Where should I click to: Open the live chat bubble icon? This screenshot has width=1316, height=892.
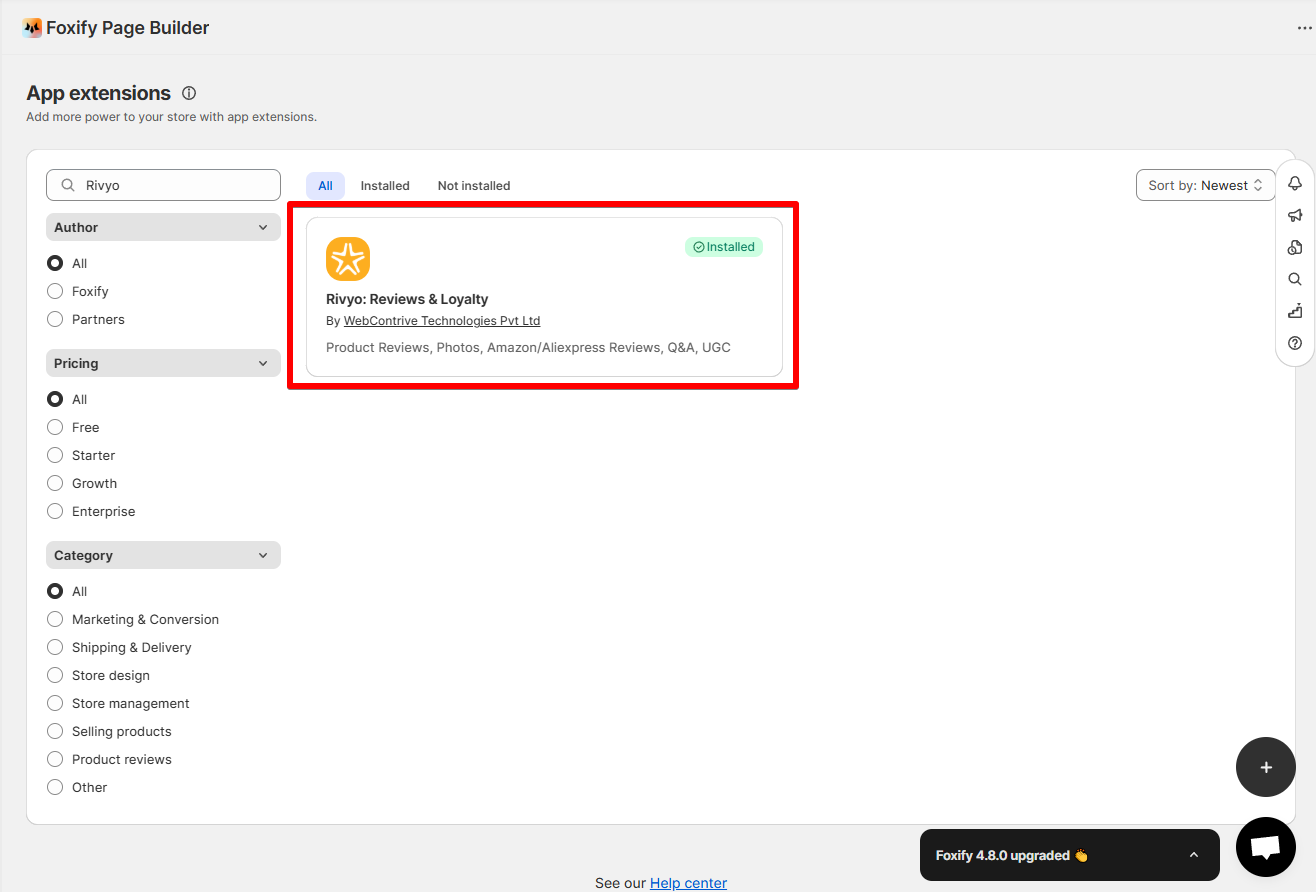pos(1266,847)
